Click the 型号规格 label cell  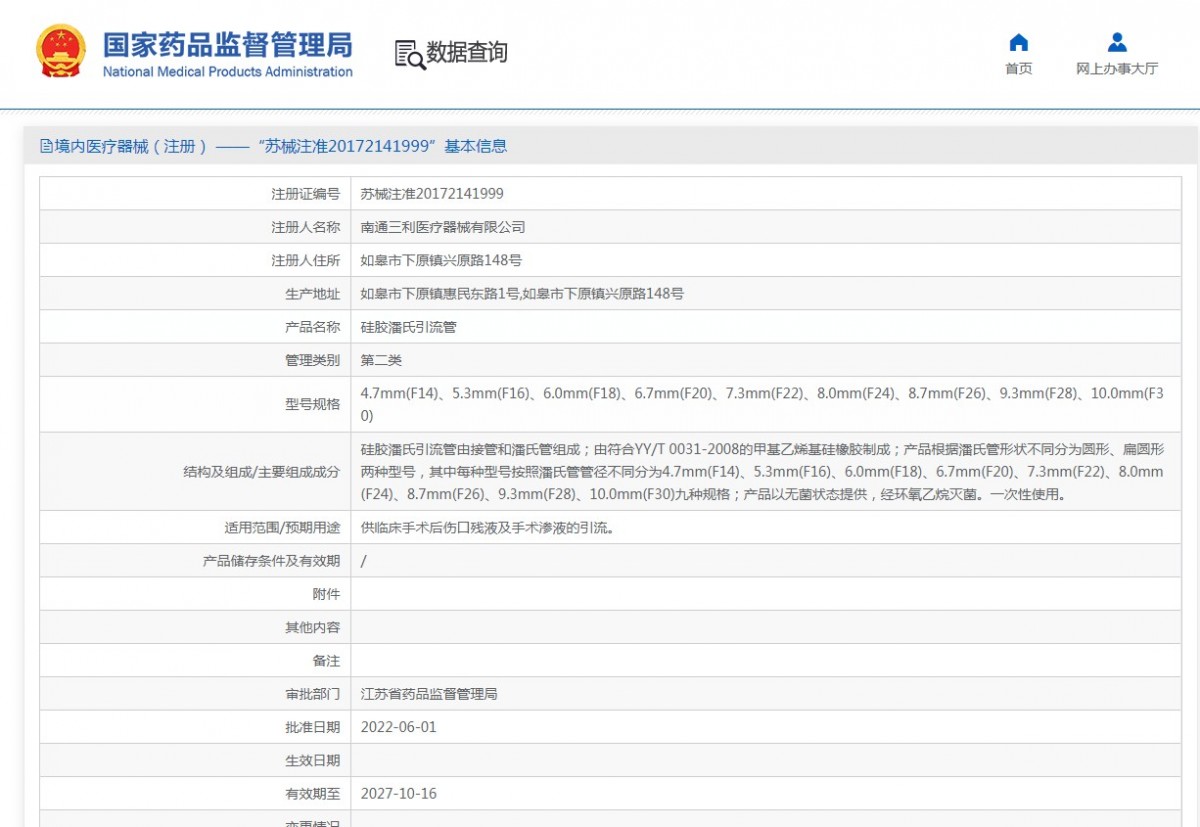click(x=195, y=404)
